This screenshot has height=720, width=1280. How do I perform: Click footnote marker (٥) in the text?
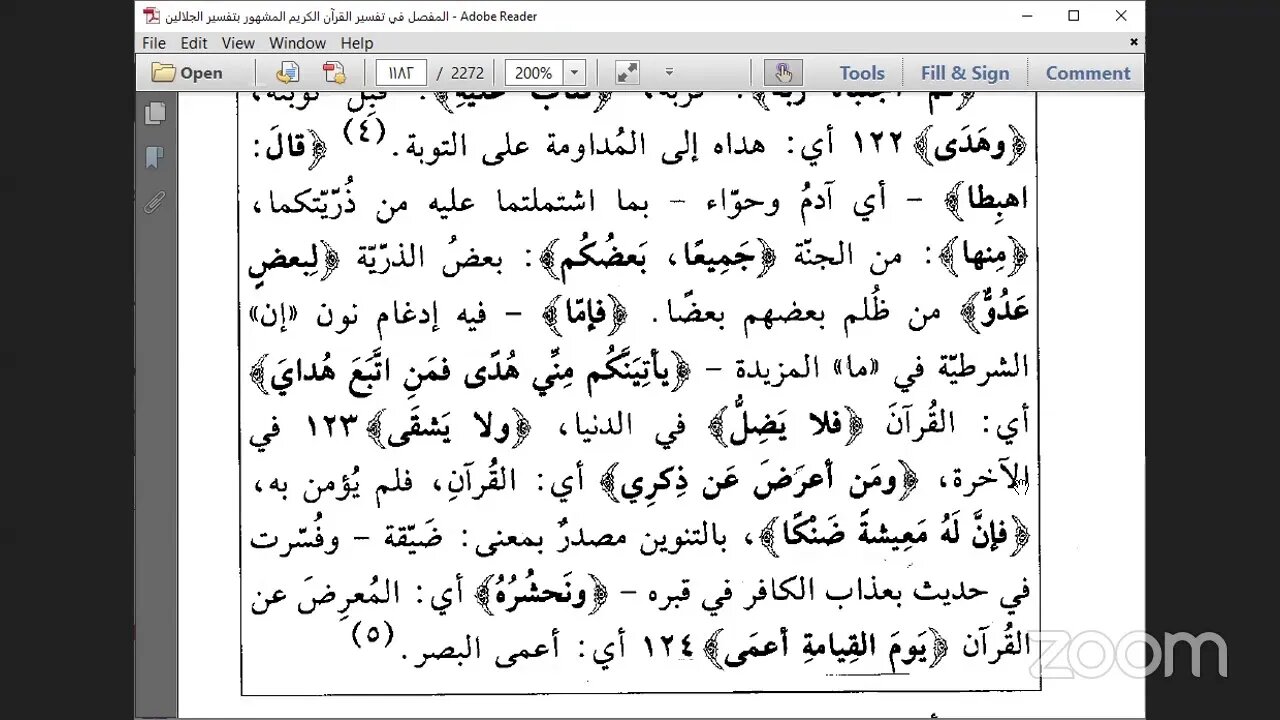[373, 634]
